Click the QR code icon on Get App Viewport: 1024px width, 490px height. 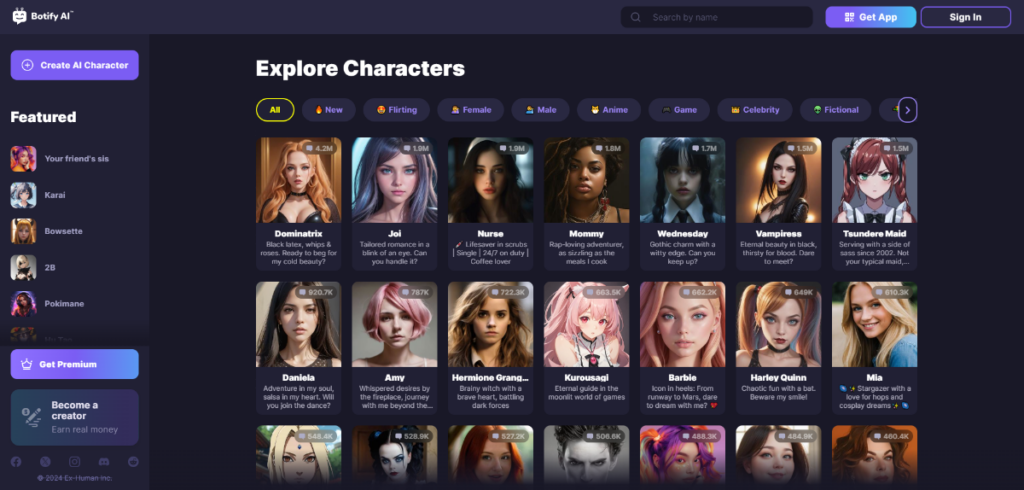click(x=850, y=17)
